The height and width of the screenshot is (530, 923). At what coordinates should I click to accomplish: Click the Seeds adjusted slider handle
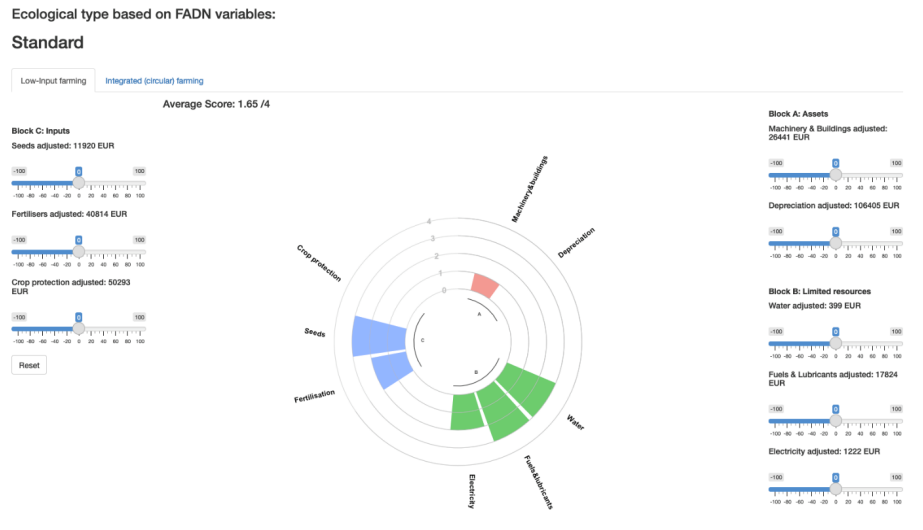coord(78,183)
